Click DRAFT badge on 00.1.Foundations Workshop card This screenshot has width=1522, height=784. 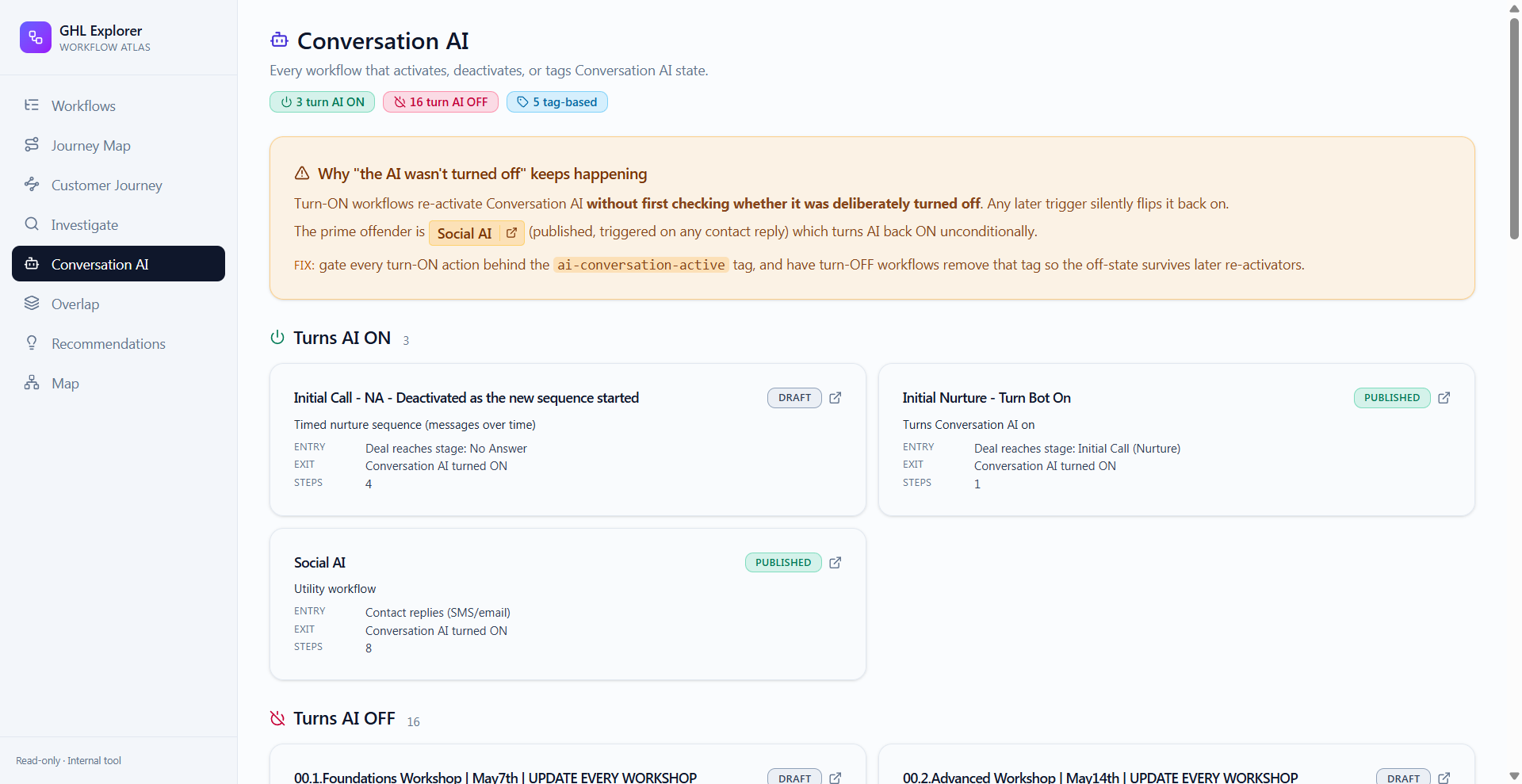[794, 777]
